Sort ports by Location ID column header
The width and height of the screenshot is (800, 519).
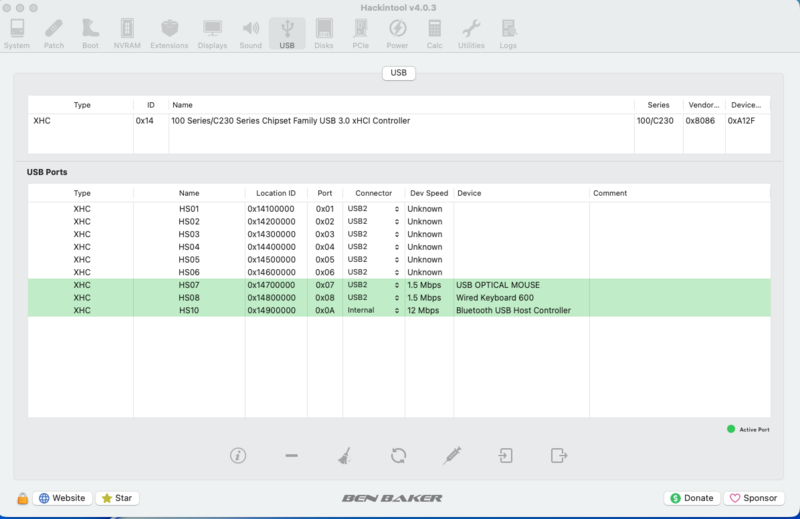pos(275,192)
